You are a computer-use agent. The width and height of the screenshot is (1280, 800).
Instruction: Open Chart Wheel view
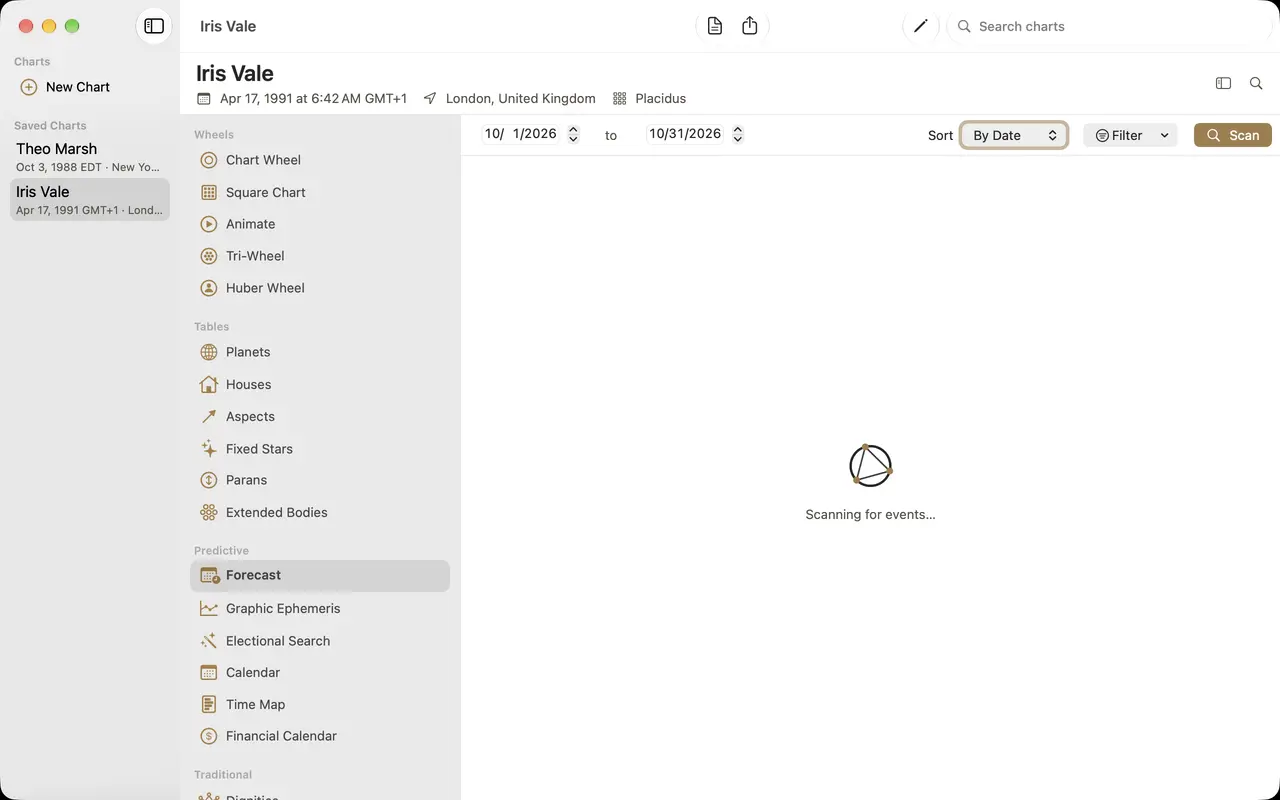(320, 160)
